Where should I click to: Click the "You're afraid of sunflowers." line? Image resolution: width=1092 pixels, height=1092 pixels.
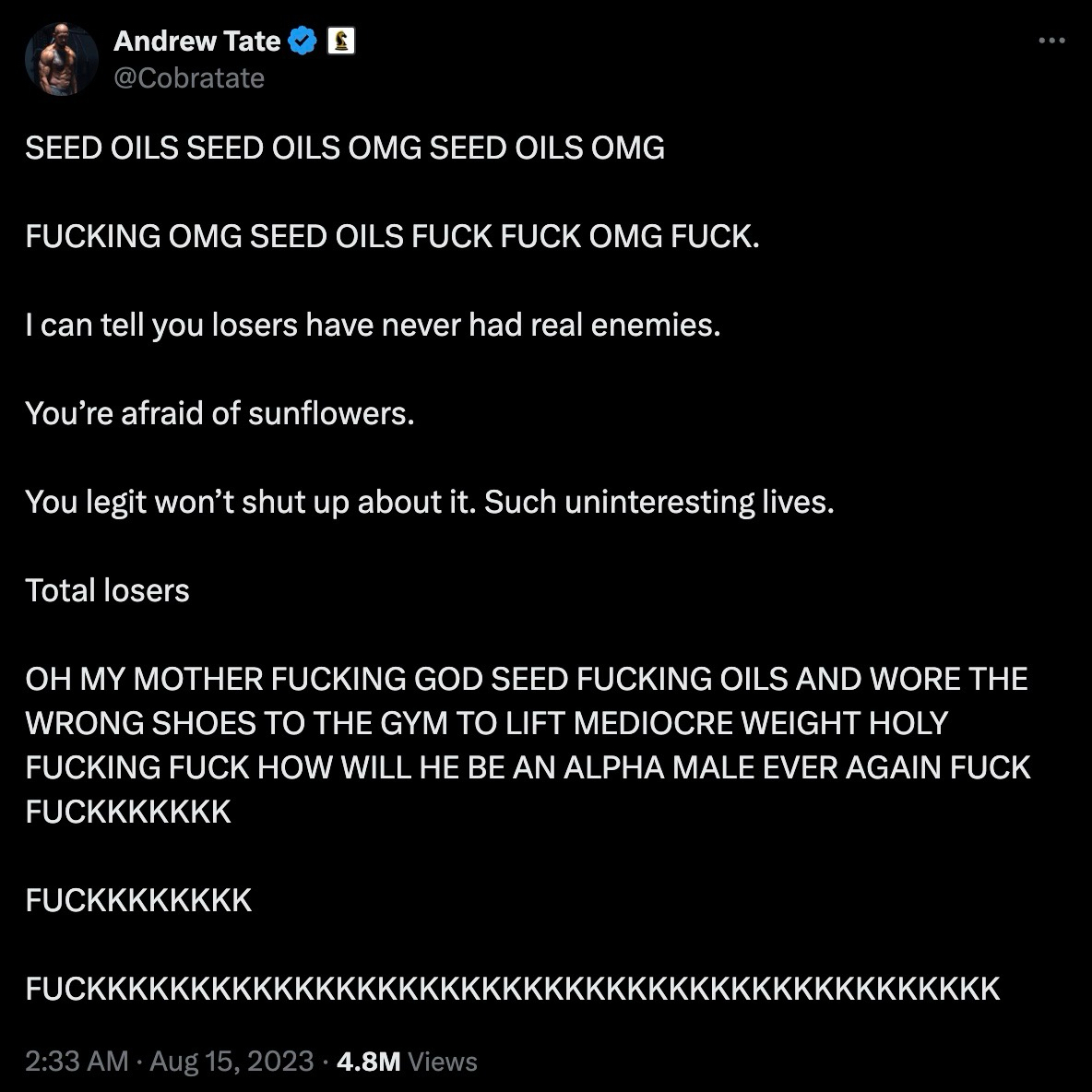220,413
